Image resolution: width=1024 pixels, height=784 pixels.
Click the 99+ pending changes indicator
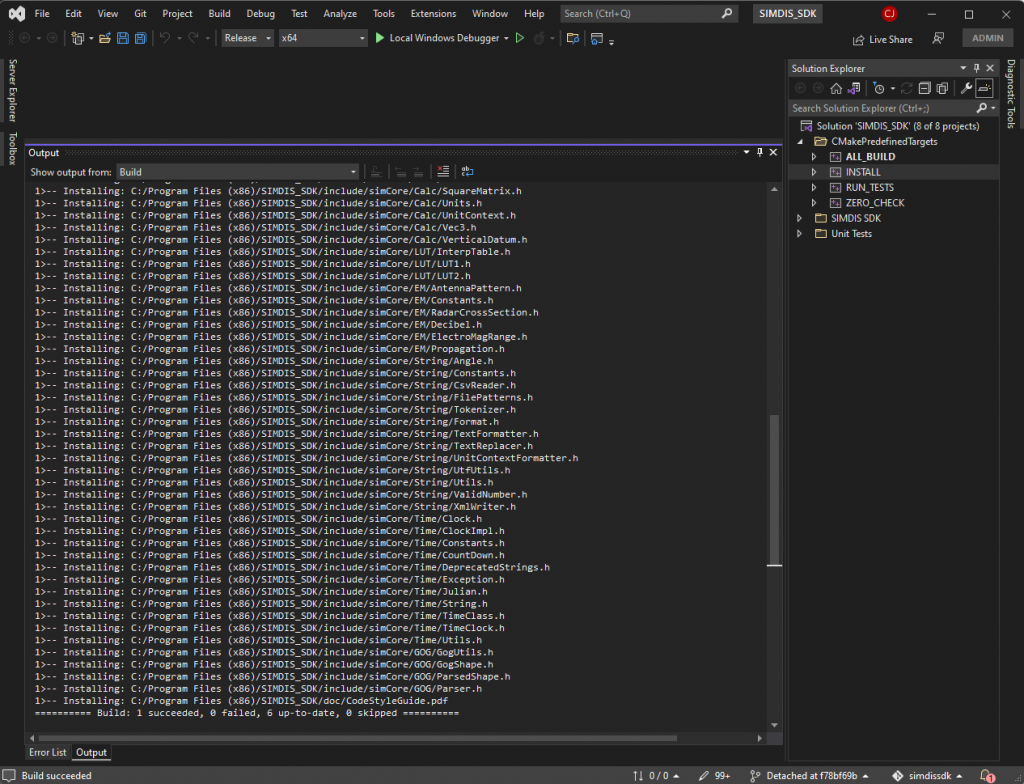(x=714, y=776)
